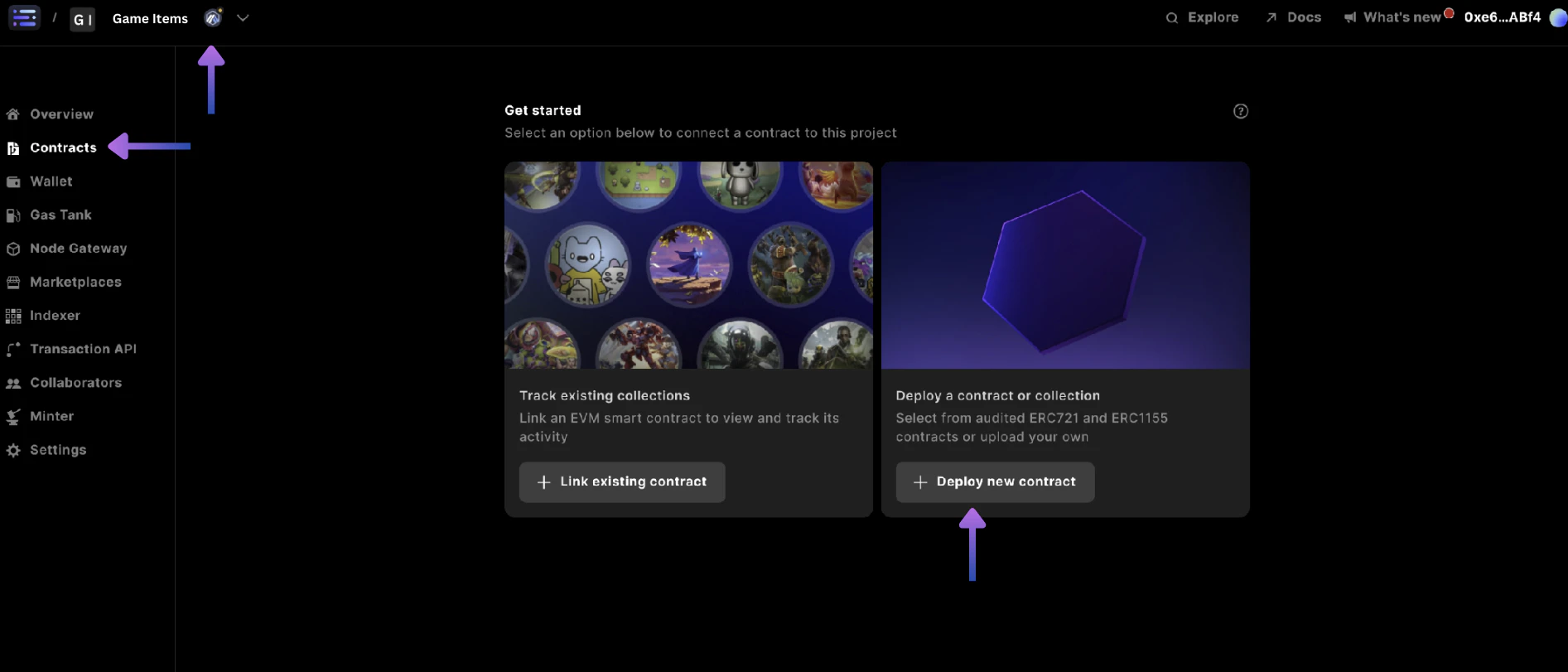The width and height of the screenshot is (1568, 672).
Task: Open the Settings section
Action: point(58,450)
